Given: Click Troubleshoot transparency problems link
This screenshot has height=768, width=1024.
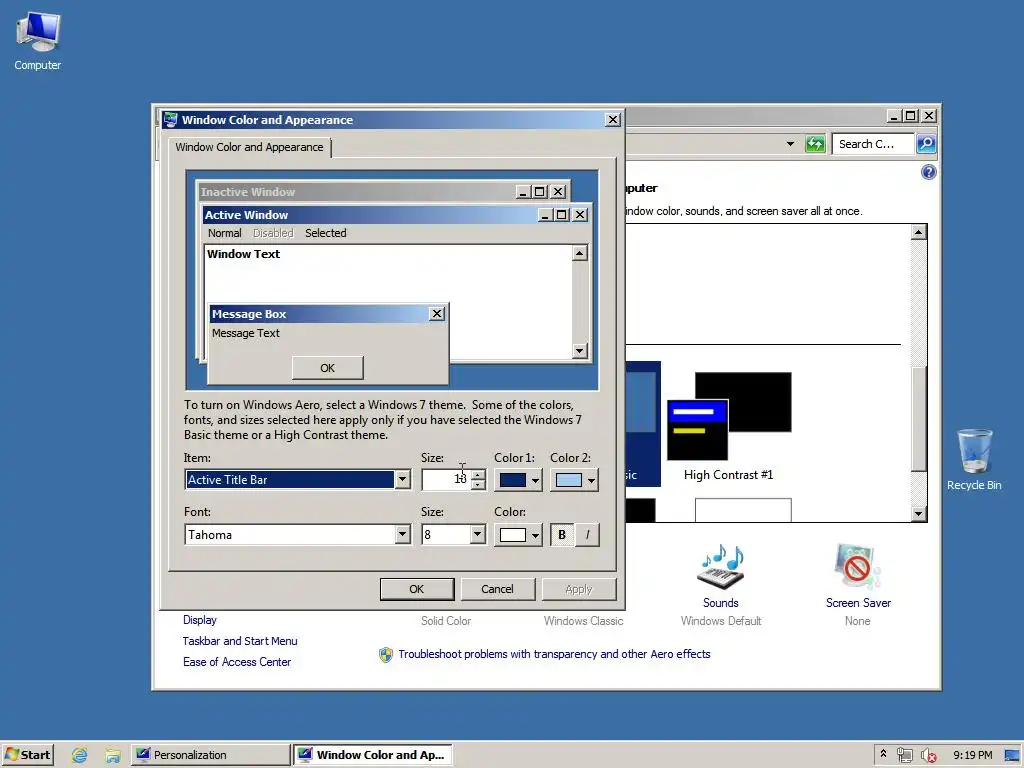Looking at the screenshot, I should pos(554,654).
